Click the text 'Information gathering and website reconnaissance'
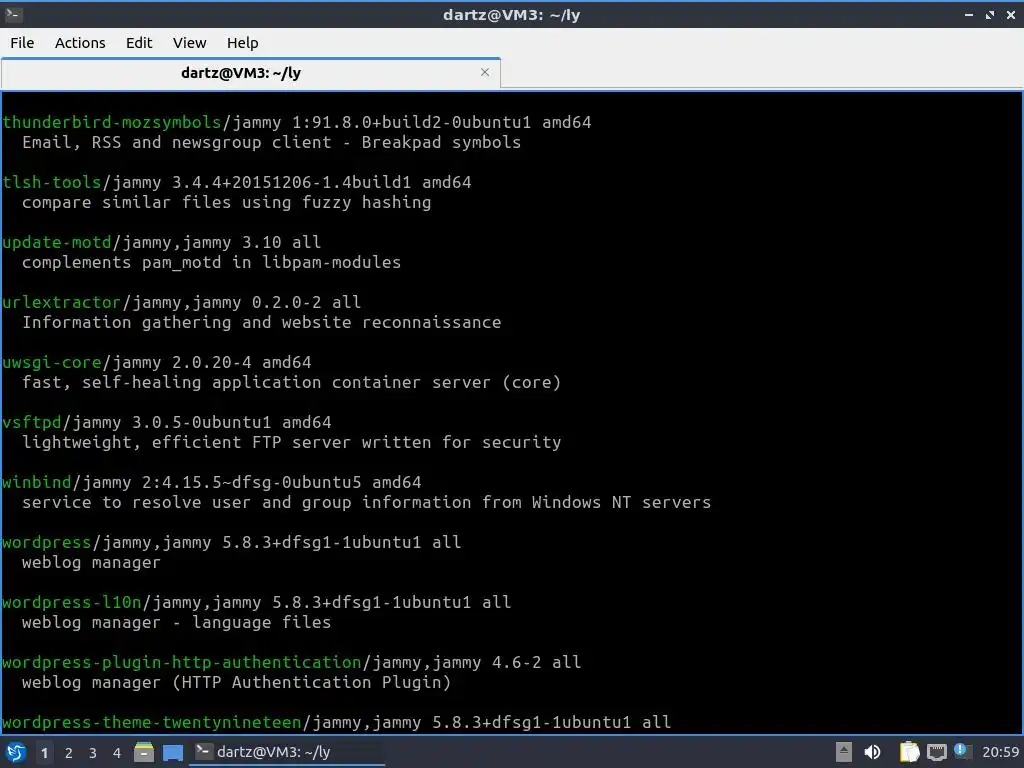The image size is (1024, 768). 261,323
